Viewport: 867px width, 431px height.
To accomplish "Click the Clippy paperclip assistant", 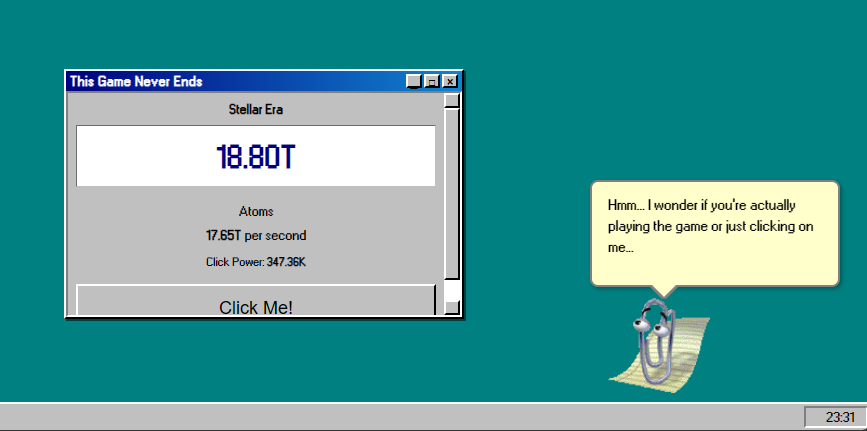I will pyautogui.click(x=658, y=346).
